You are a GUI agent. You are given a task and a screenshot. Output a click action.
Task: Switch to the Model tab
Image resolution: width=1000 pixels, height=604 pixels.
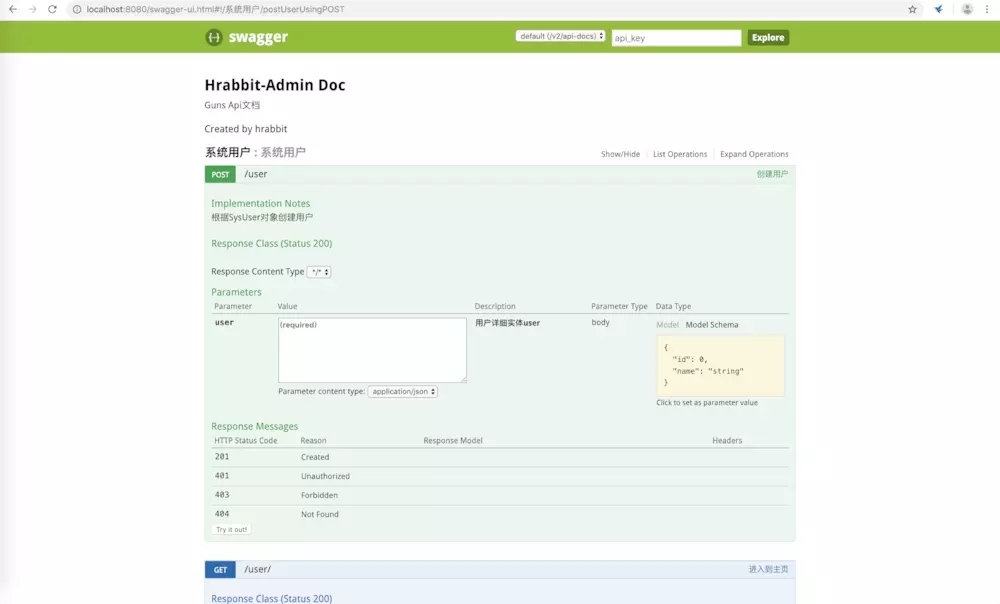pos(667,325)
